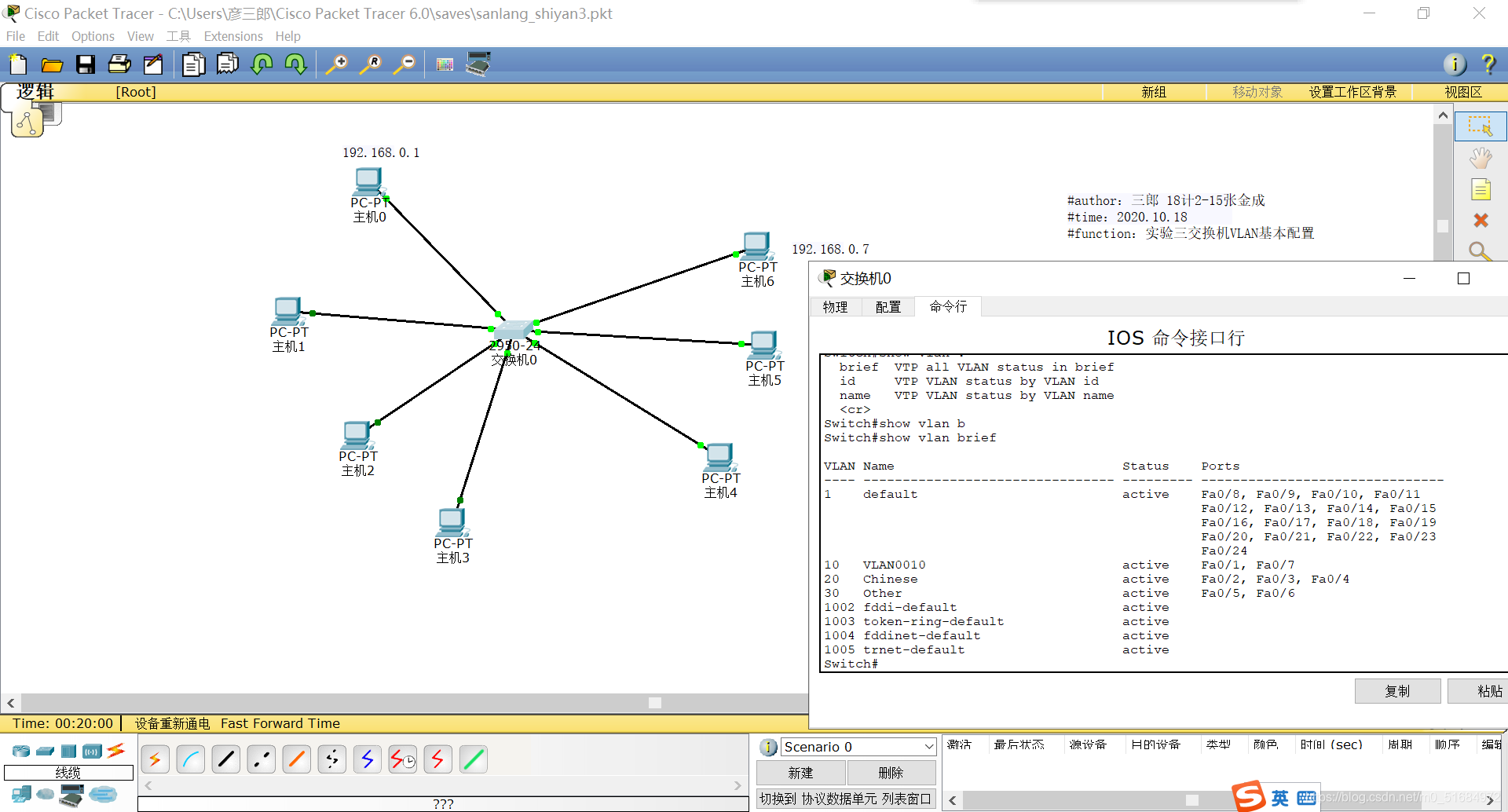Image resolution: width=1508 pixels, height=812 pixels.
Task: Pick the green octal cable
Action: pos(474,759)
